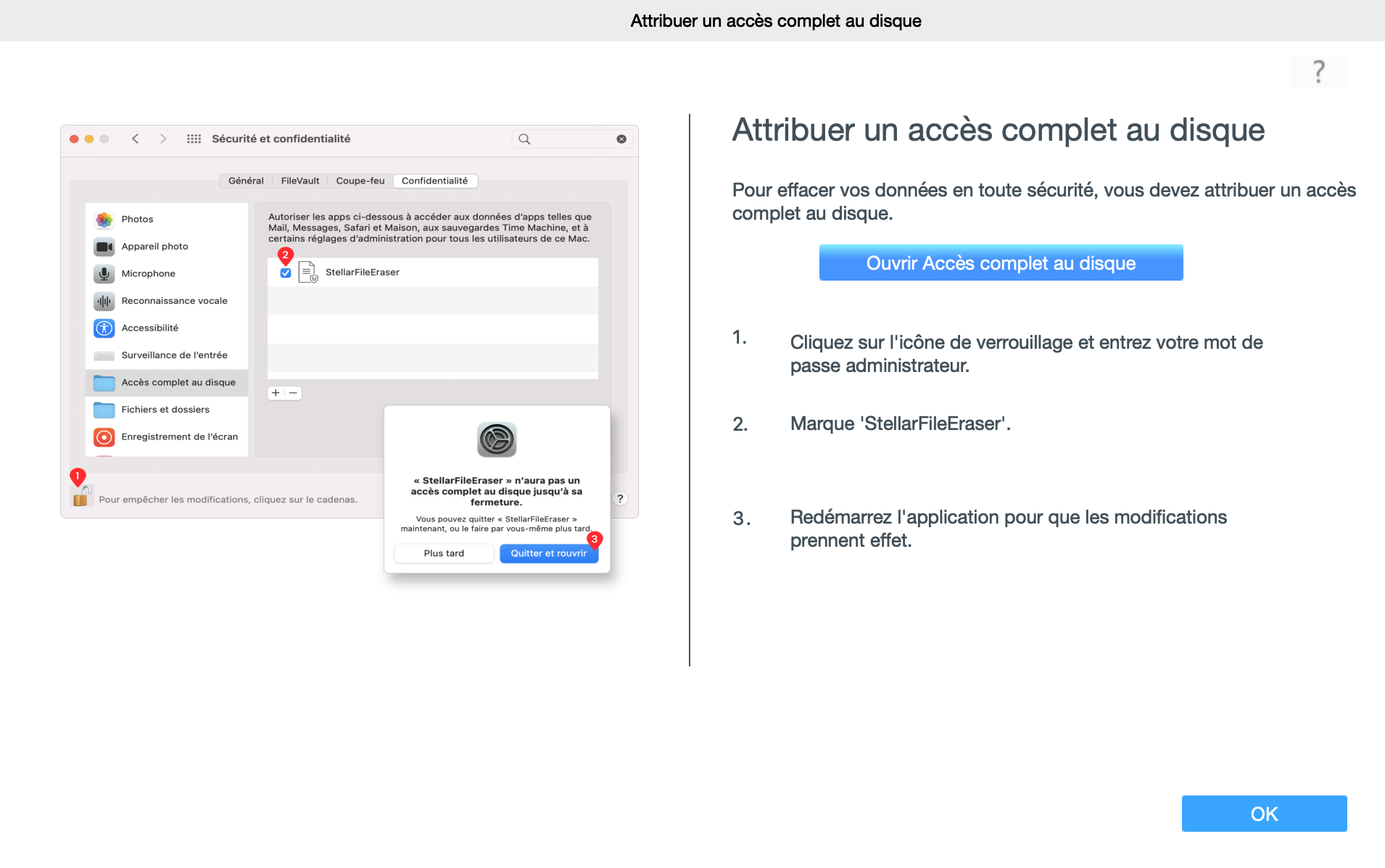Click the Surveillance de l'entrée keyboard icon

pos(104,355)
